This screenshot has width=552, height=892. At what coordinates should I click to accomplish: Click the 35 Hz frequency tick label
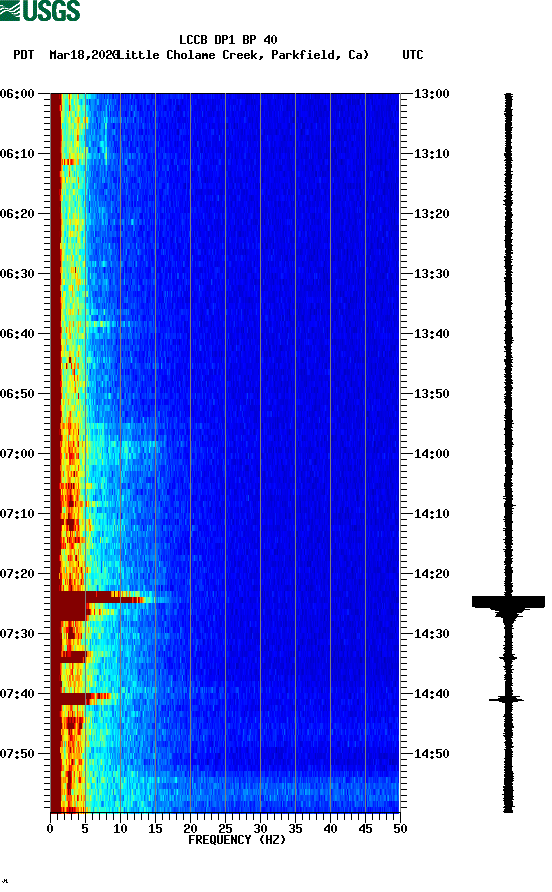[x=295, y=829]
